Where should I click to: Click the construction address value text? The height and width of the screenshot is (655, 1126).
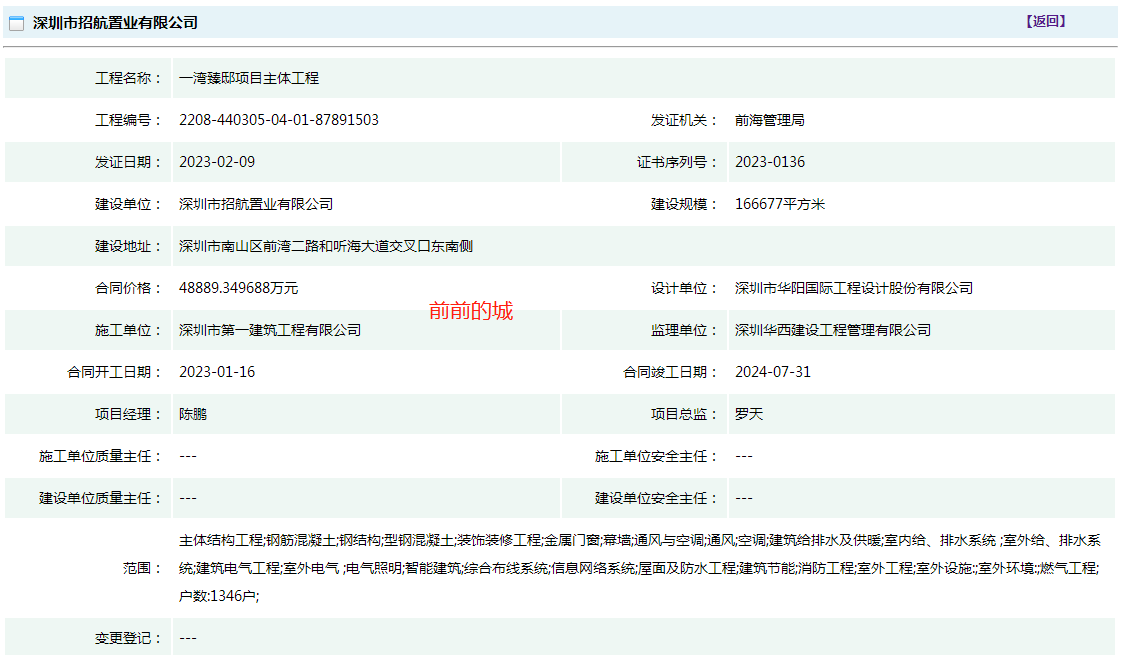325,246
